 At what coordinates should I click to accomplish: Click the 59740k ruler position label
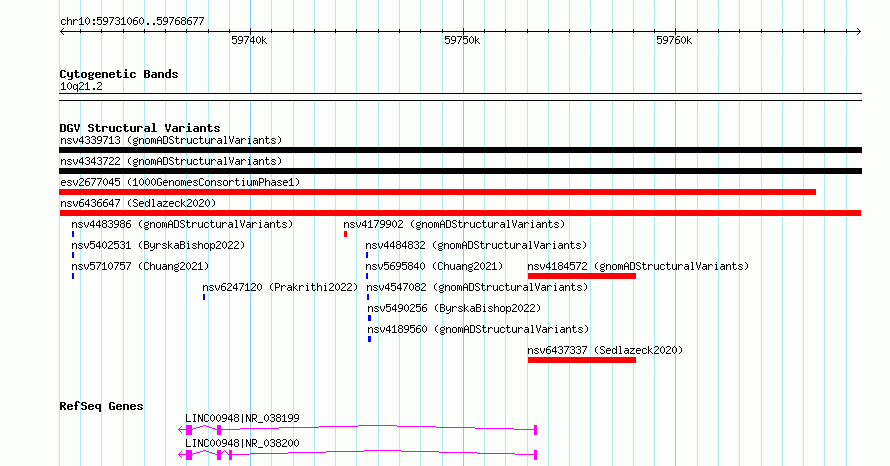coord(249,40)
